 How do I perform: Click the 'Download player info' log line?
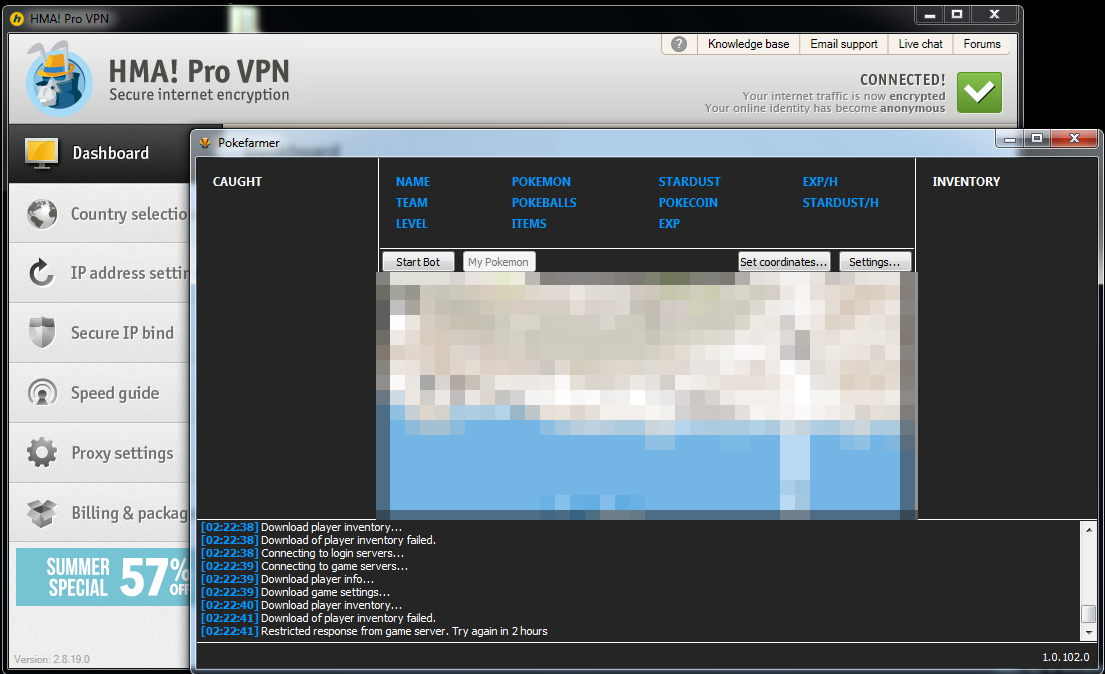click(288, 579)
